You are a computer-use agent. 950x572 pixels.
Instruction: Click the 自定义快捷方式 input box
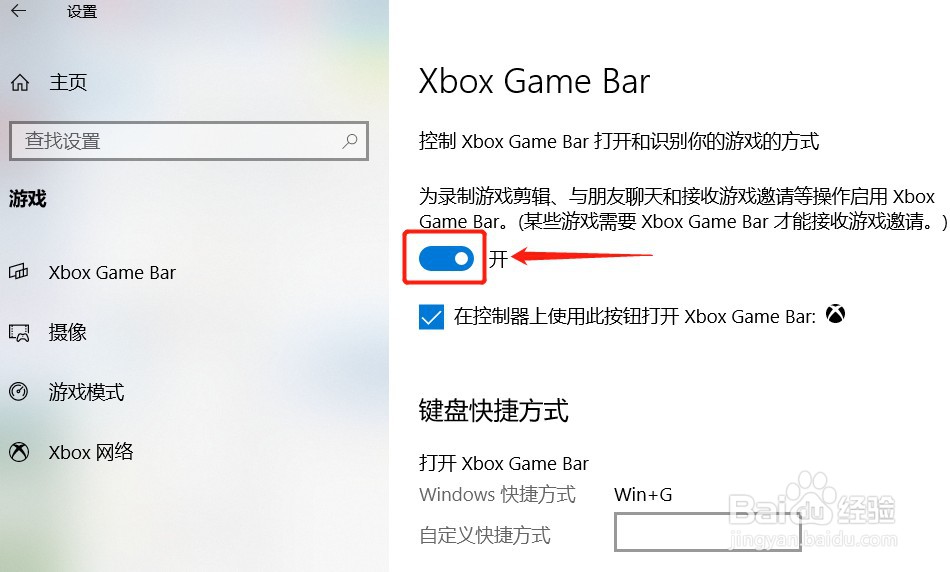(708, 532)
